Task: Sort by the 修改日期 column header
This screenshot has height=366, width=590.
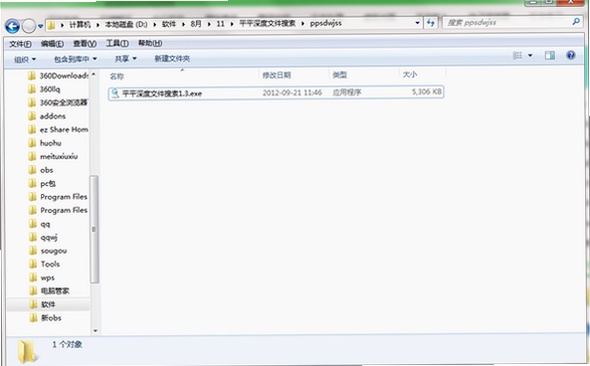Action: tap(277, 75)
